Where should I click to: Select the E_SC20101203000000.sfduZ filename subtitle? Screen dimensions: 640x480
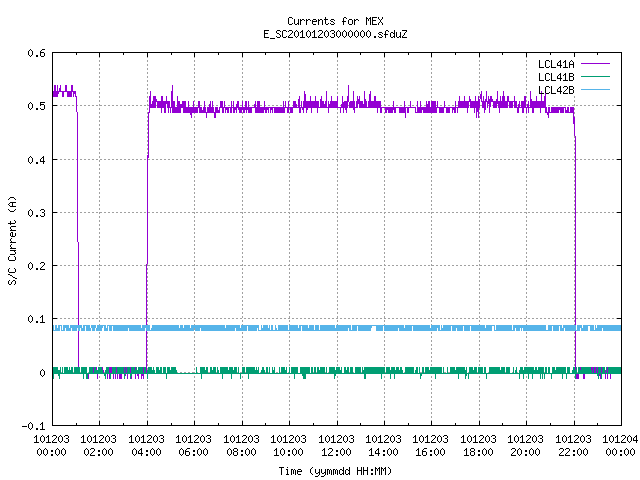[335, 34]
